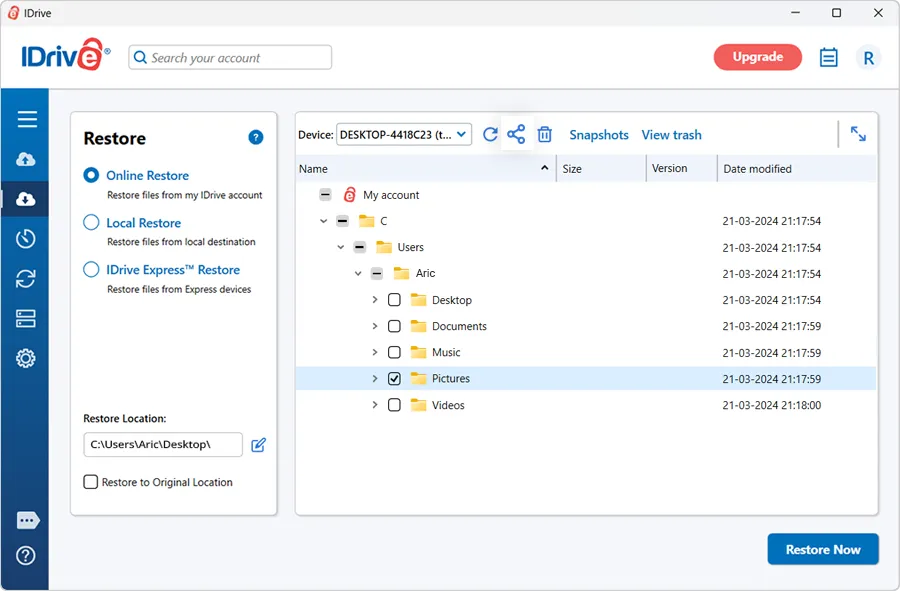Share the selected files
Screen dimensions: 900x591
click(516, 133)
